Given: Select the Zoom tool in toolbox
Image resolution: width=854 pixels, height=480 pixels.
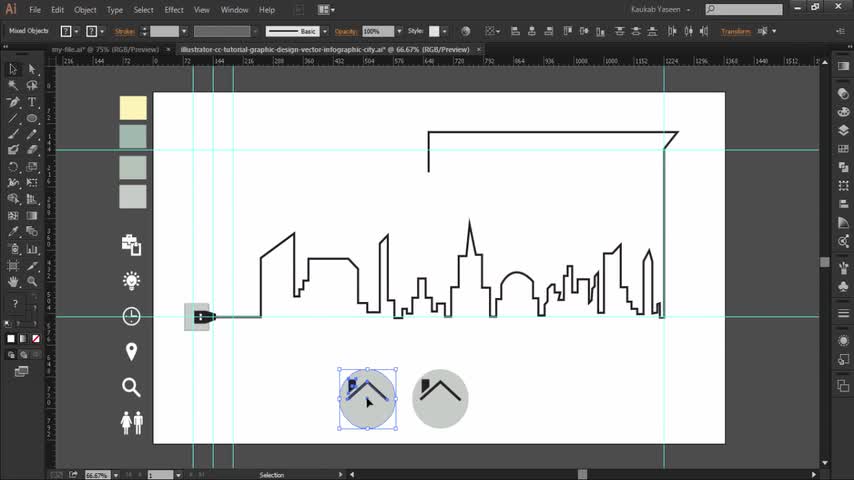Looking at the screenshot, I should point(32,282).
